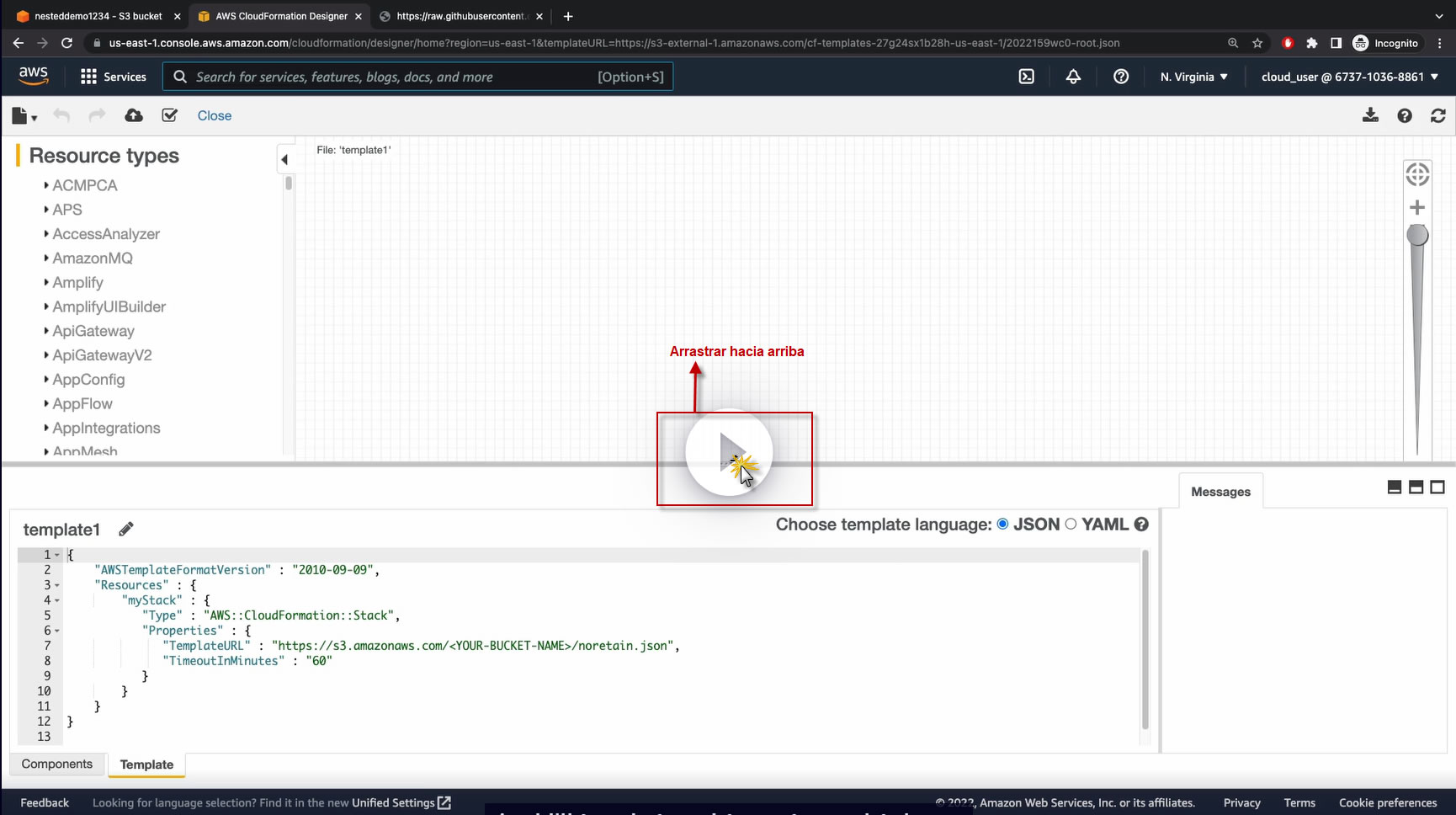Click the split-bottom pane layout icon
The height and width of the screenshot is (815, 1456).
point(1395,487)
